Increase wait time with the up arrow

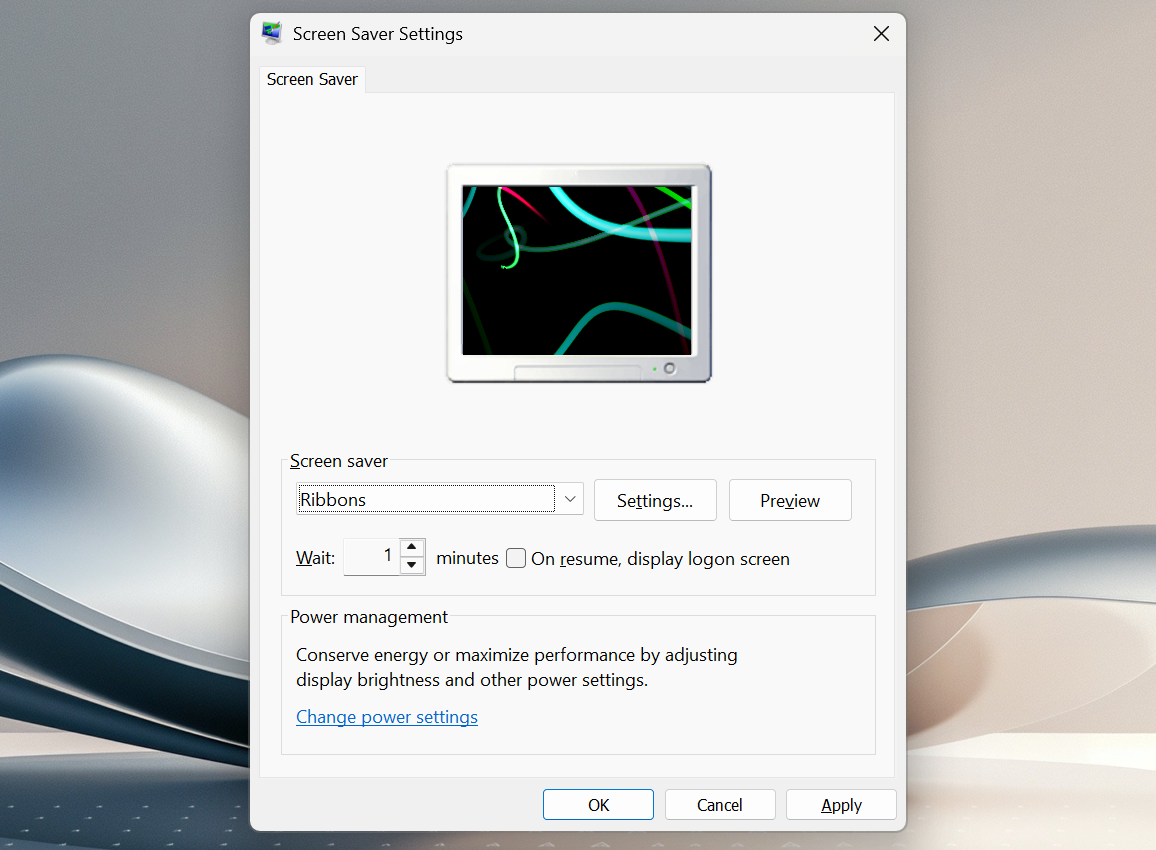click(x=412, y=547)
